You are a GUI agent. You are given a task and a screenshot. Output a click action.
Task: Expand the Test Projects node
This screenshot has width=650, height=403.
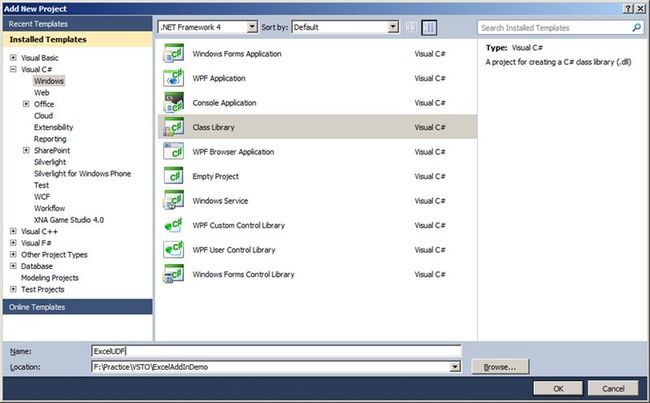coord(13,289)
